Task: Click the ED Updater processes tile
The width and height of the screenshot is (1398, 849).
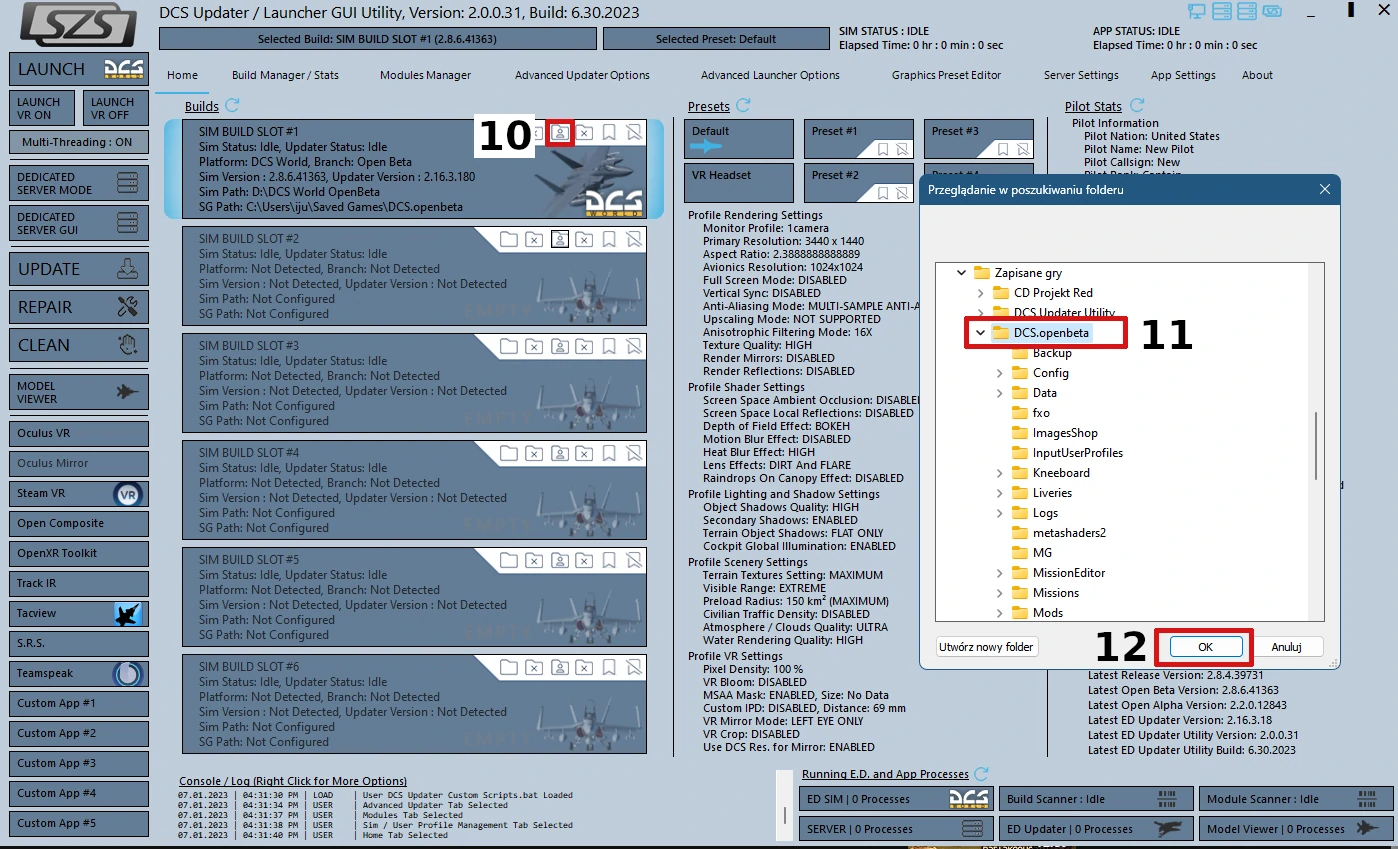Action: (x=1095, y=829)
